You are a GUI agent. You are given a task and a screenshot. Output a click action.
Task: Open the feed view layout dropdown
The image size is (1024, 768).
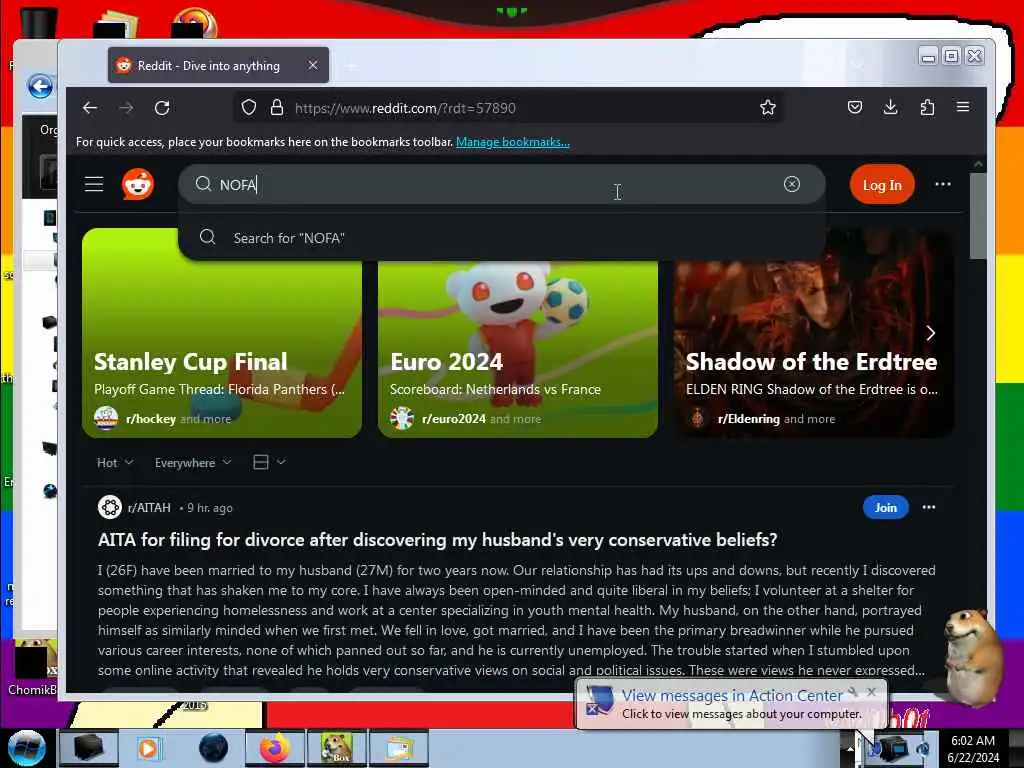click(269, 462)
